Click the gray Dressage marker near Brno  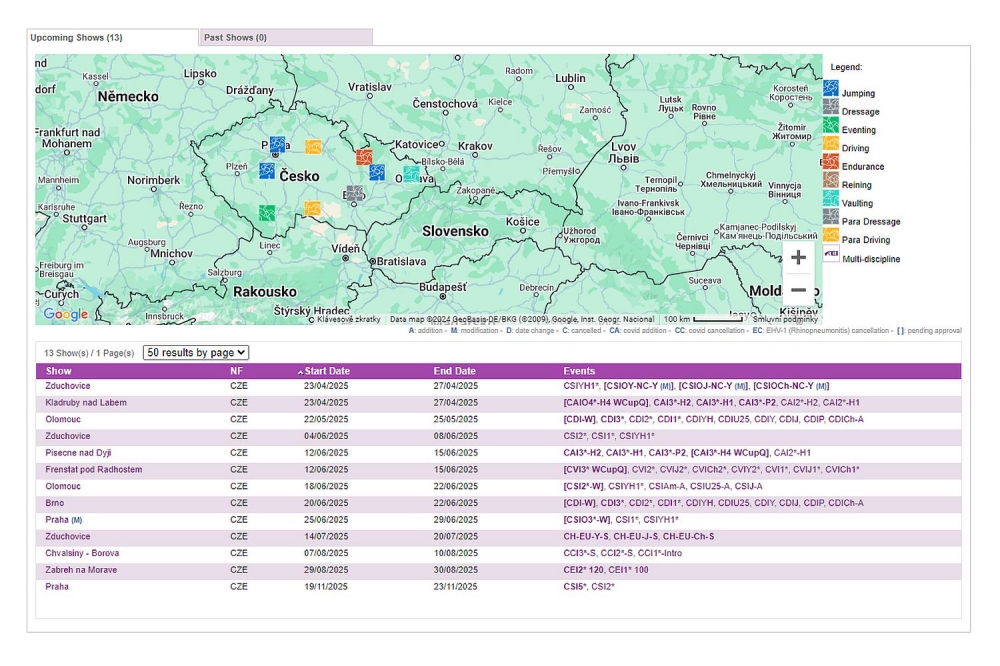point(355,193)
